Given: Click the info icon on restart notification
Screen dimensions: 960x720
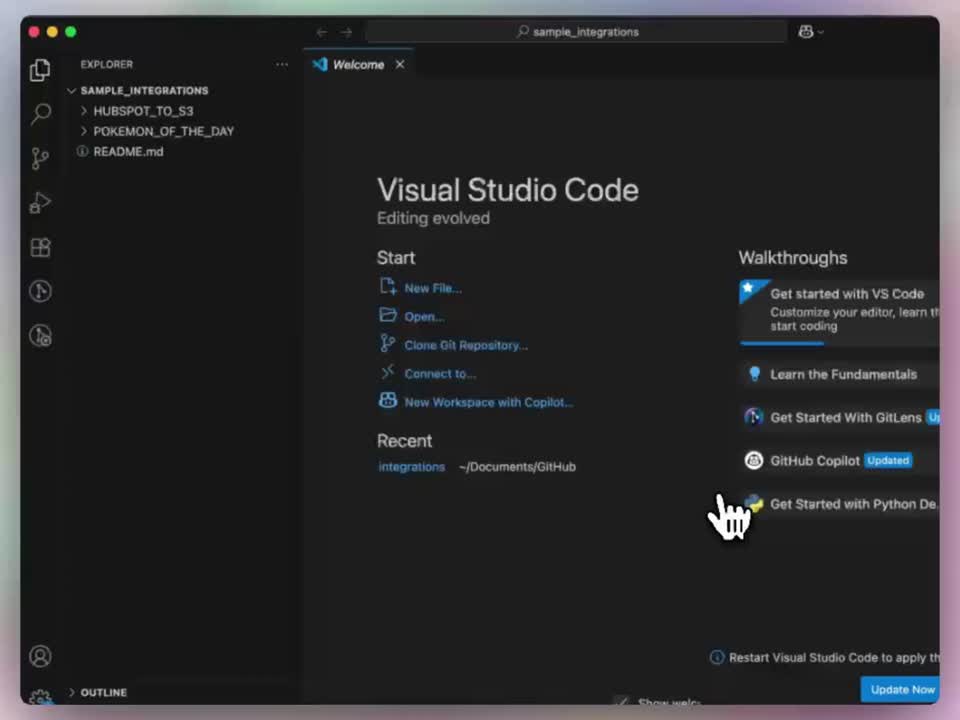Looking at the screenshot, I should click(716, 658).
